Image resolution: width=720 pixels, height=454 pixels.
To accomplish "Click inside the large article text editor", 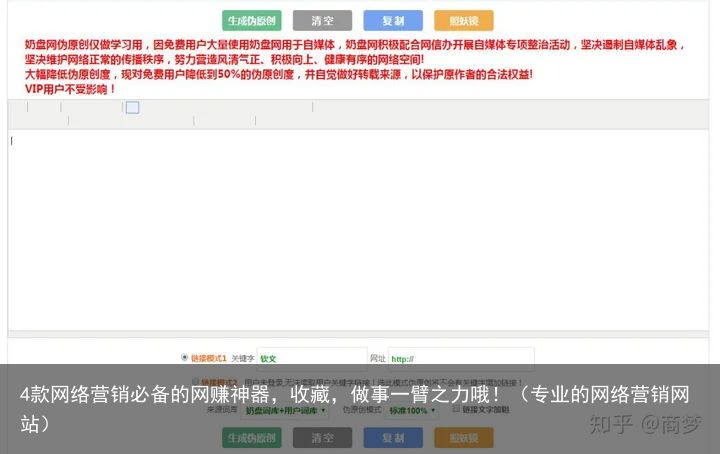I will pos(358,230).
